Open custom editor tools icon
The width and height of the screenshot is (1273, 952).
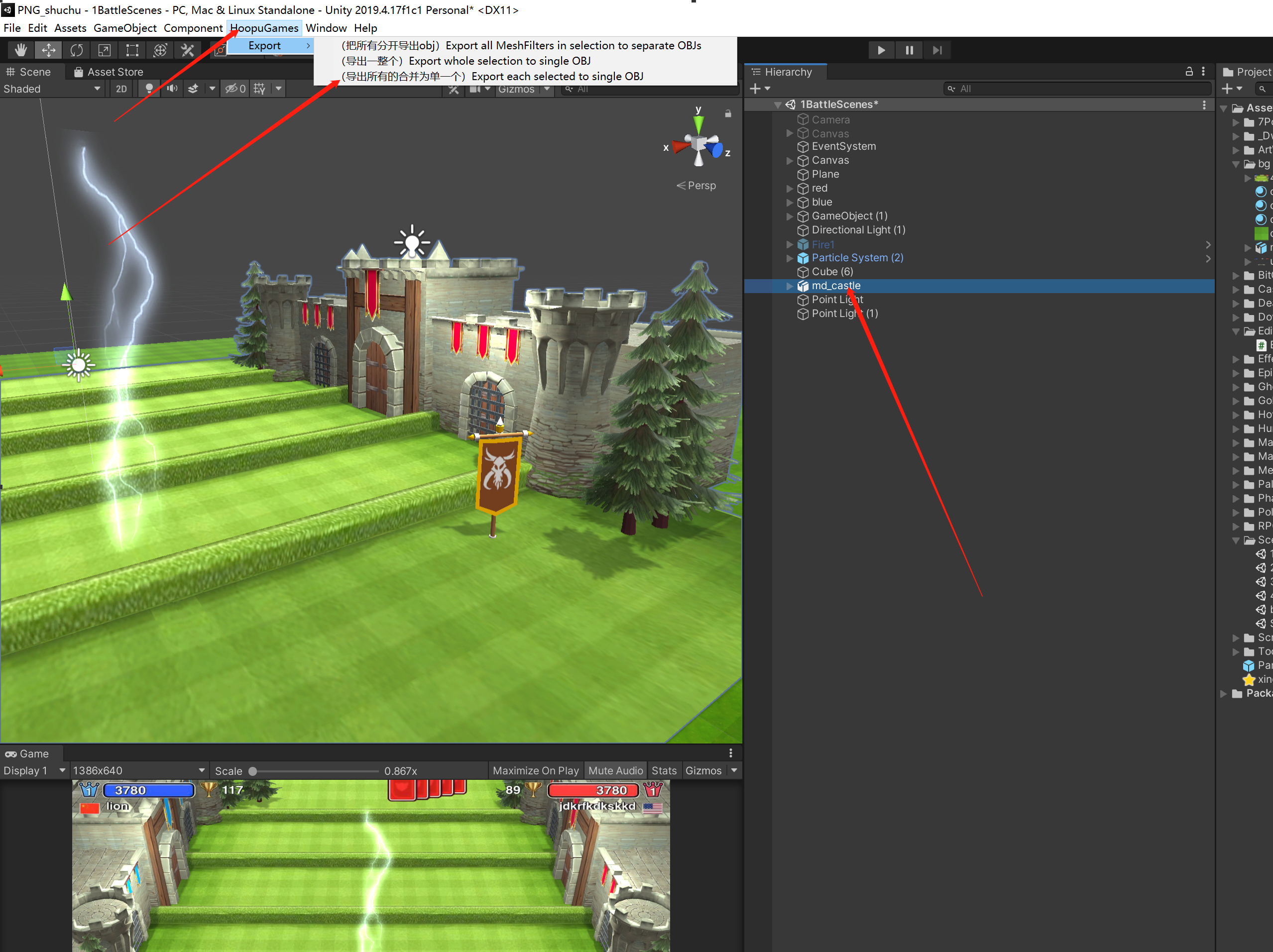[188, 50]
